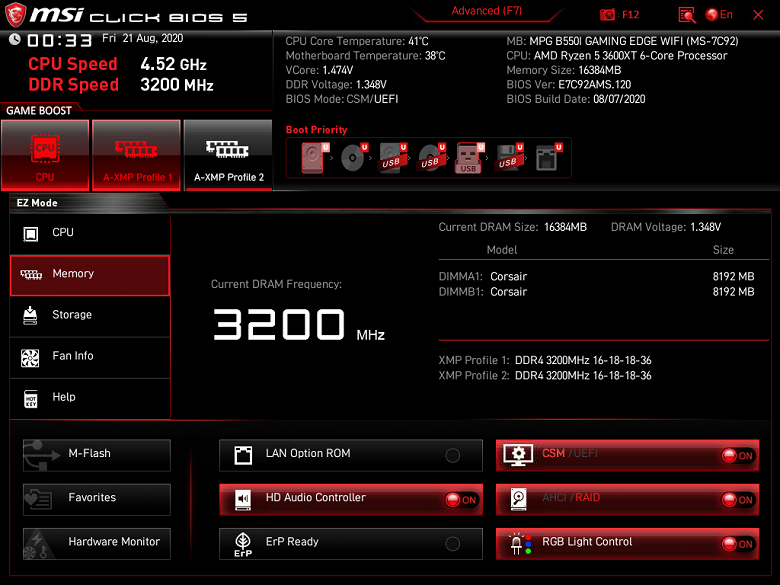Activate A-XMP Profile 1
This screenshot has height=585, width=780.
coord(136,155)
